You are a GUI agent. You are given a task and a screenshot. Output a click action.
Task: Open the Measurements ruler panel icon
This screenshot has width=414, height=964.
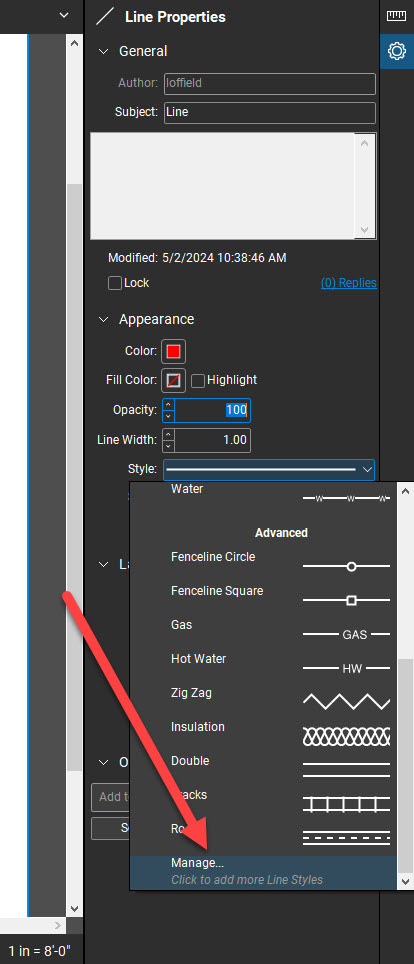[397, 16]
